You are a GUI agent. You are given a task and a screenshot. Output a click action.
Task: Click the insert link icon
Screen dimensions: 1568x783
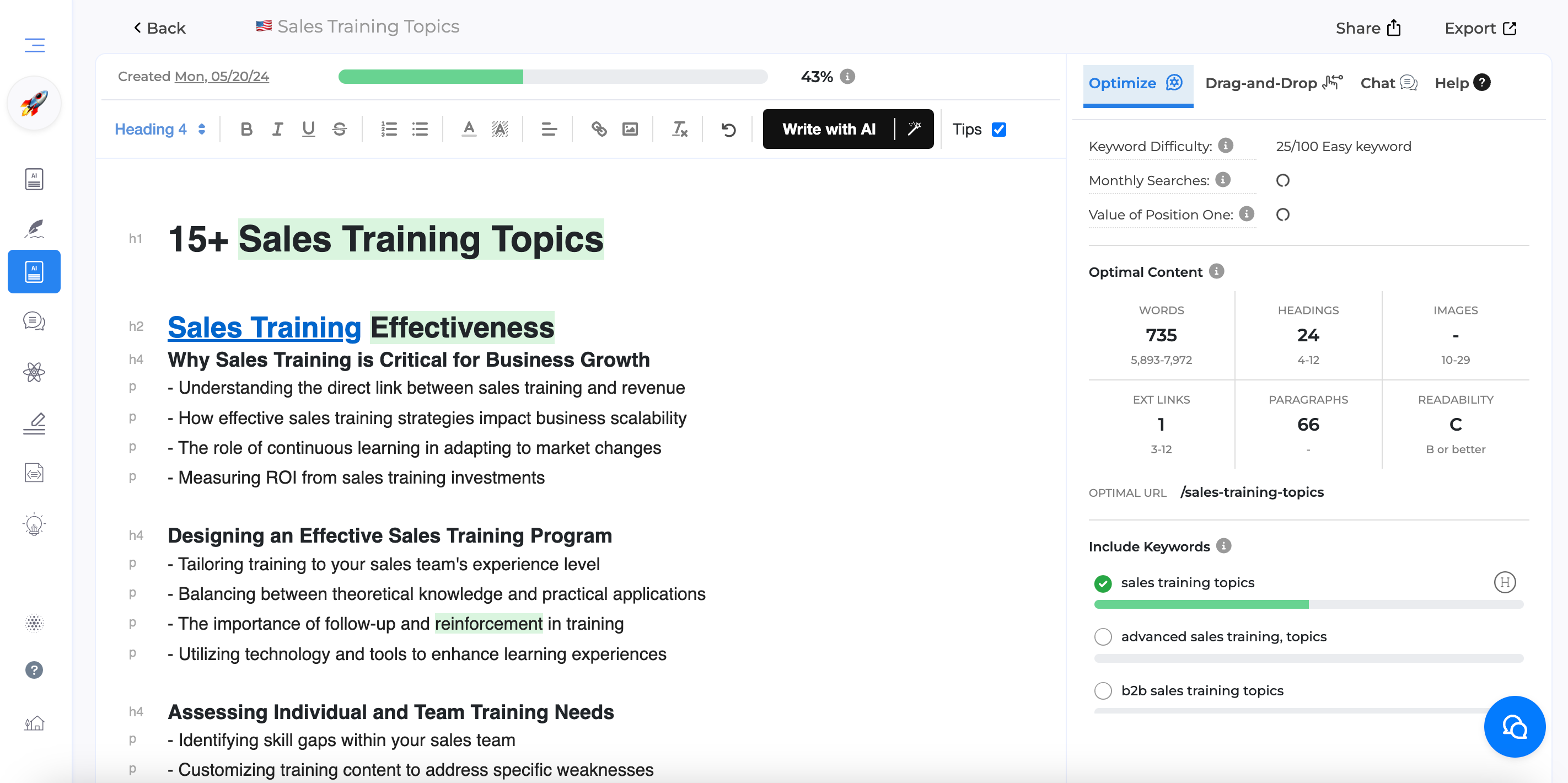tap(599, 129)
